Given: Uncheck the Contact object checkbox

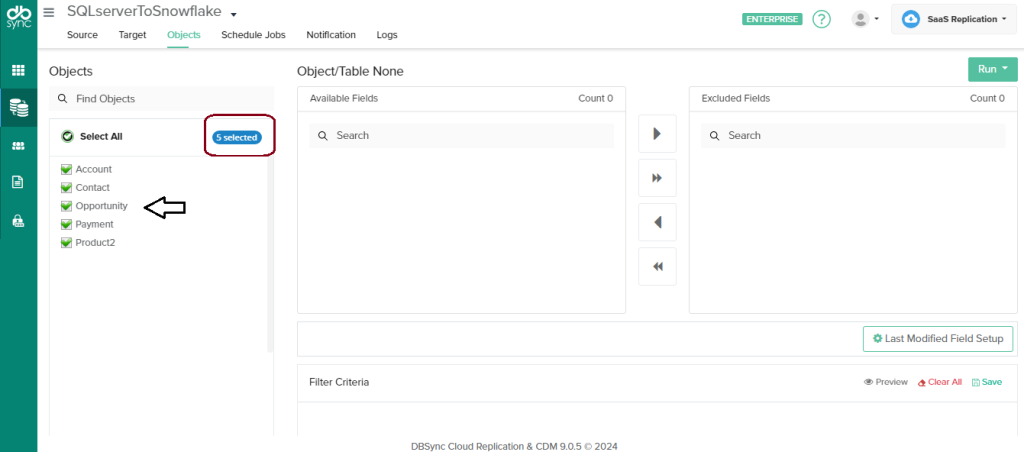Looking at the screenshot, I should pyautogui.click(x=66, y=187).
